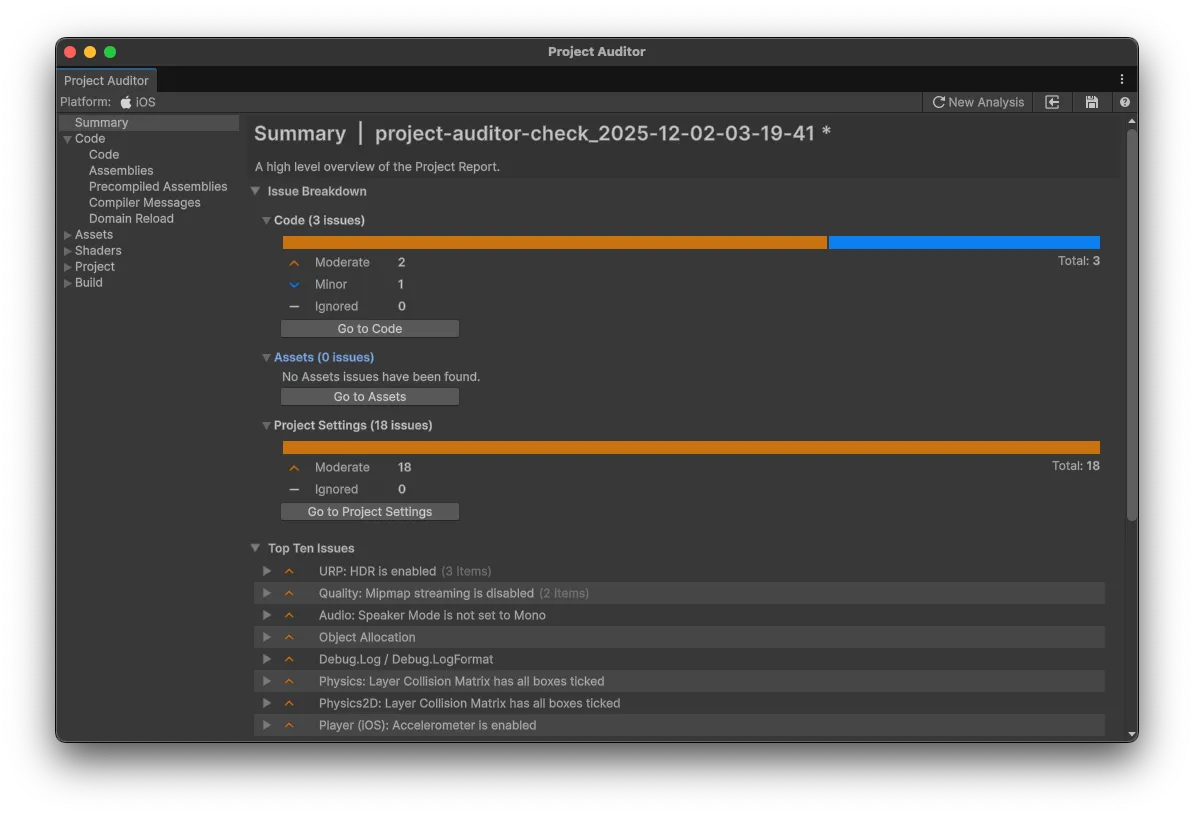
Task: Expand the Assets tree node in sidebar
Action: click(68, 235)
